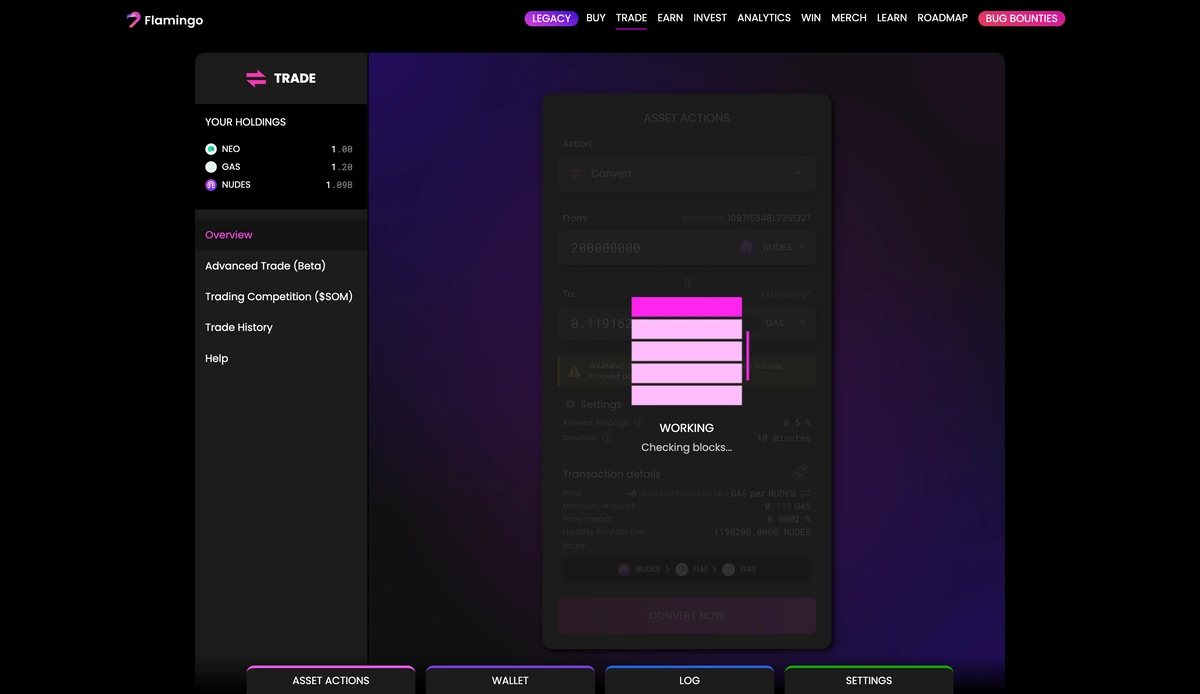Click the LEGACY pill button
Viewport: 1200px width, 694px height.
pyautogui.click(x=551, y=18)
